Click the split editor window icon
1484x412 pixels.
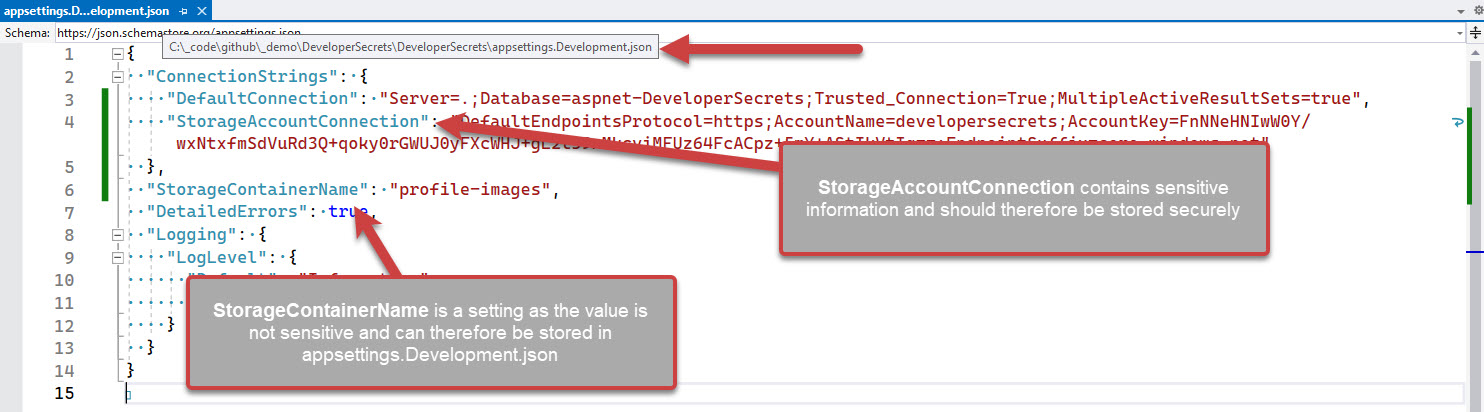coord(1475,32)
